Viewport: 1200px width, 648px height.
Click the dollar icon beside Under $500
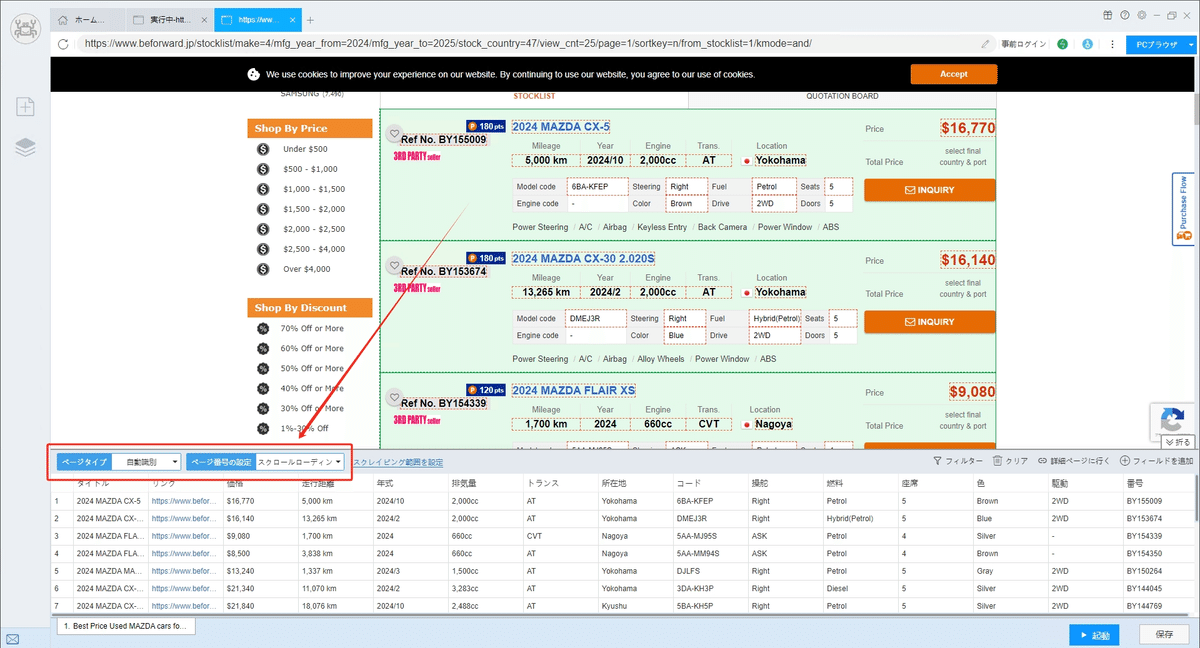point(263,149)
